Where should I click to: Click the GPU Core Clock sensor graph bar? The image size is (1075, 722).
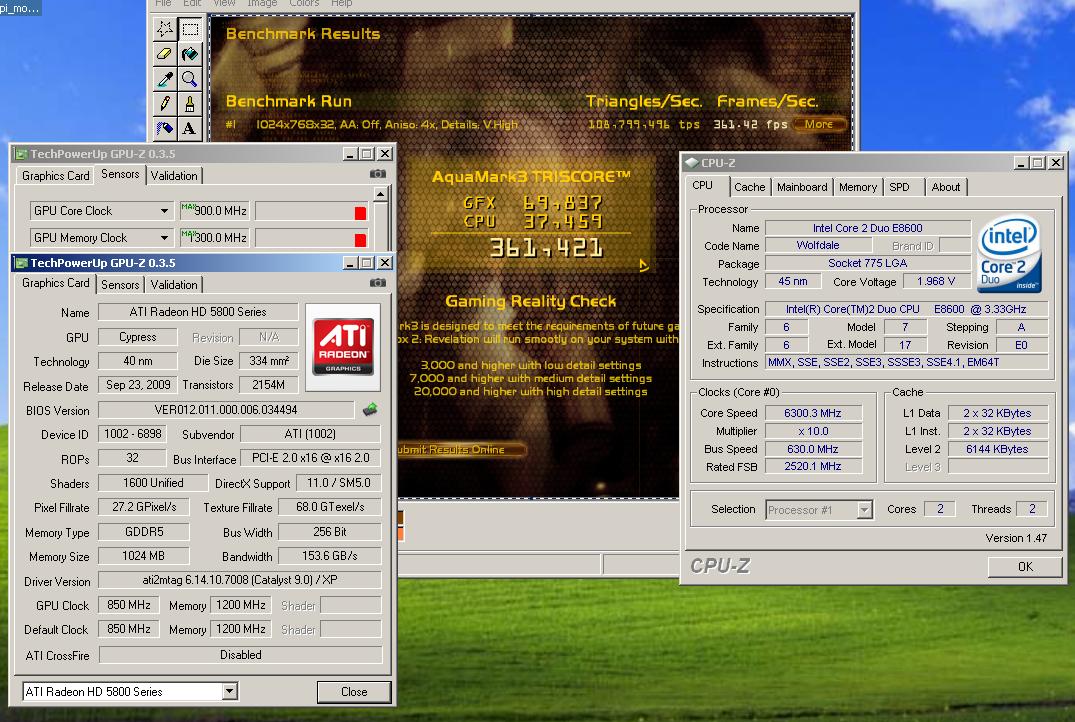click(x=312, y=211)
